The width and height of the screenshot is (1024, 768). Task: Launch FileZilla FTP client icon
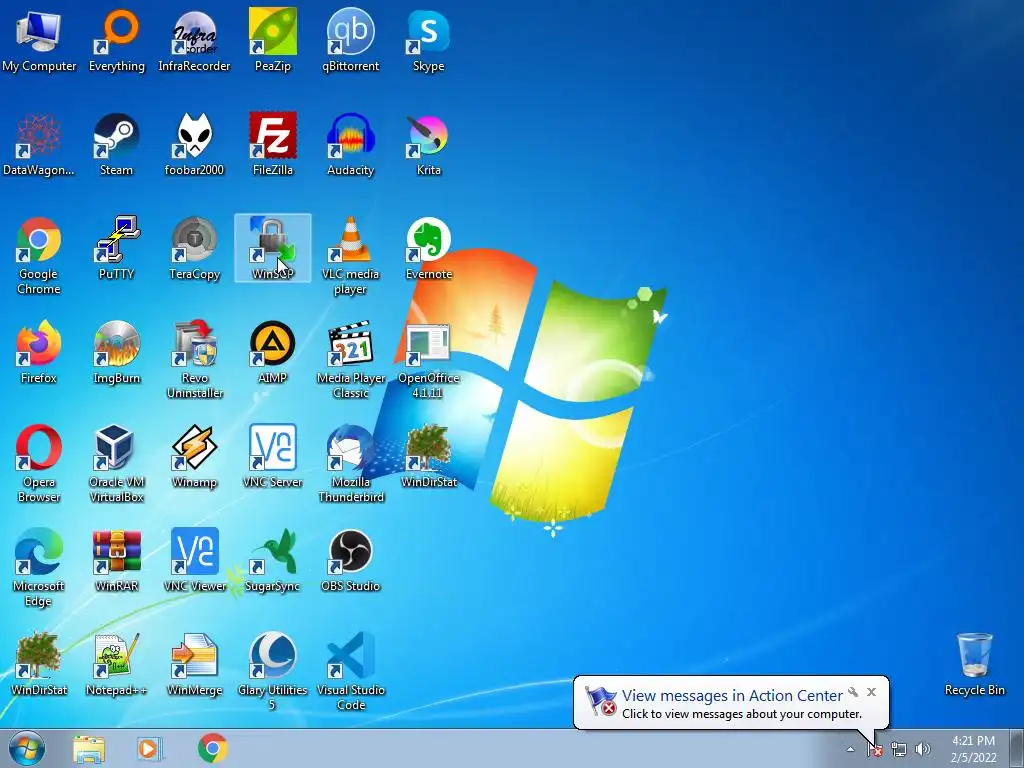[272, 145]
